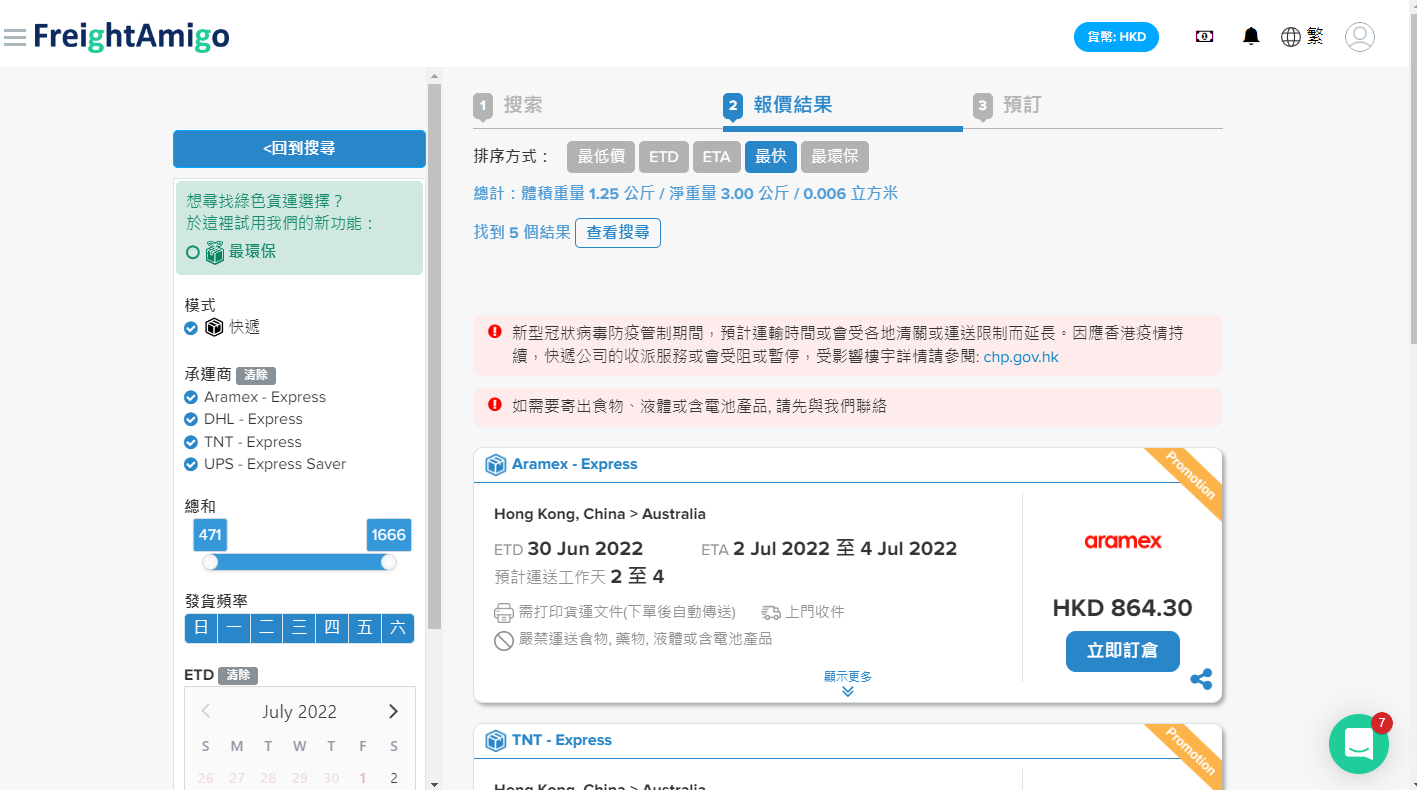The height and width of the screenshot is (790, 1417).
Task: Click the TNT Express box icon
Action: tap(495, 740)
